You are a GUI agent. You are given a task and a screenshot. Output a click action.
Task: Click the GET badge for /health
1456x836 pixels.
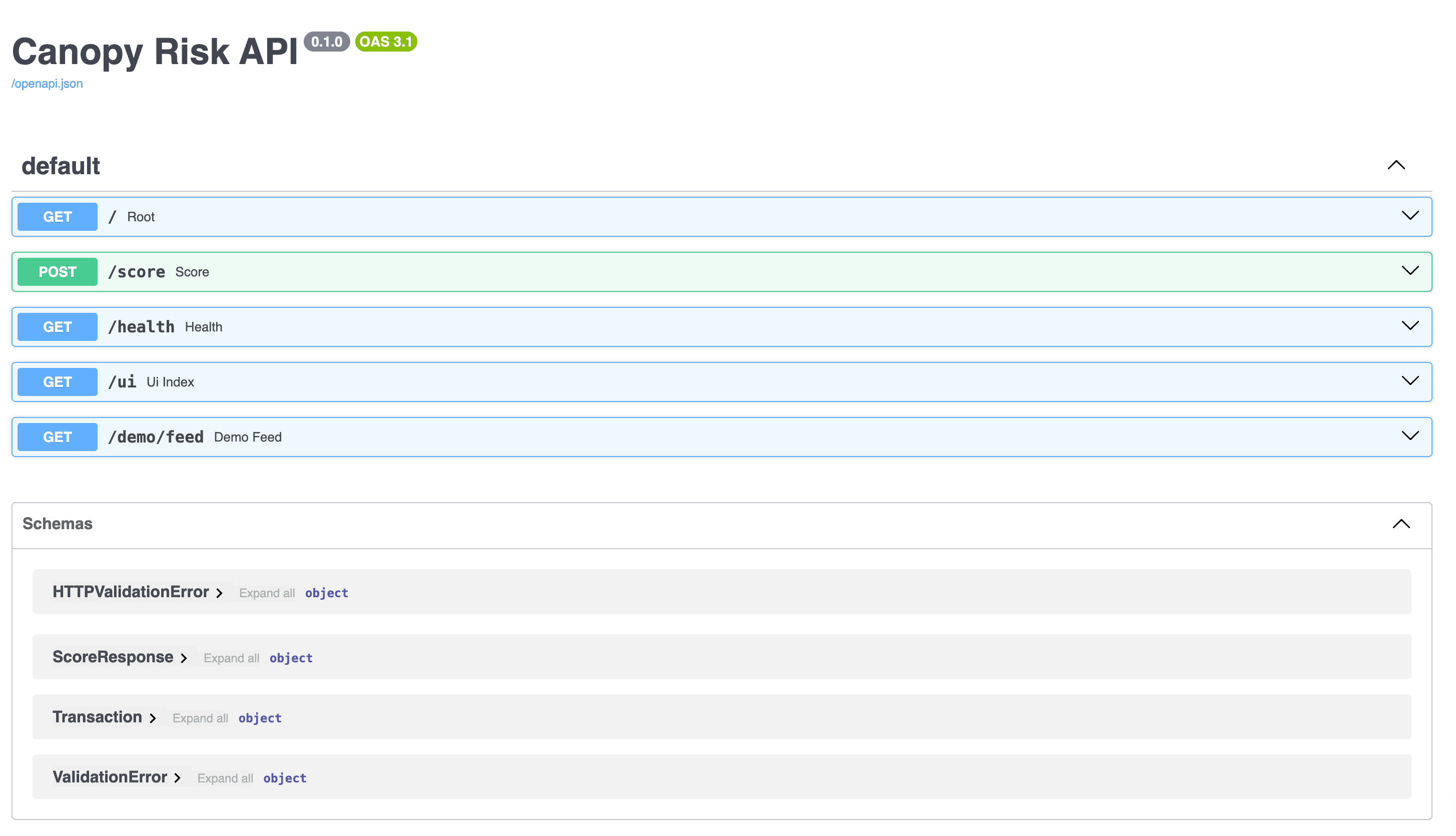(x=58, y=327)
